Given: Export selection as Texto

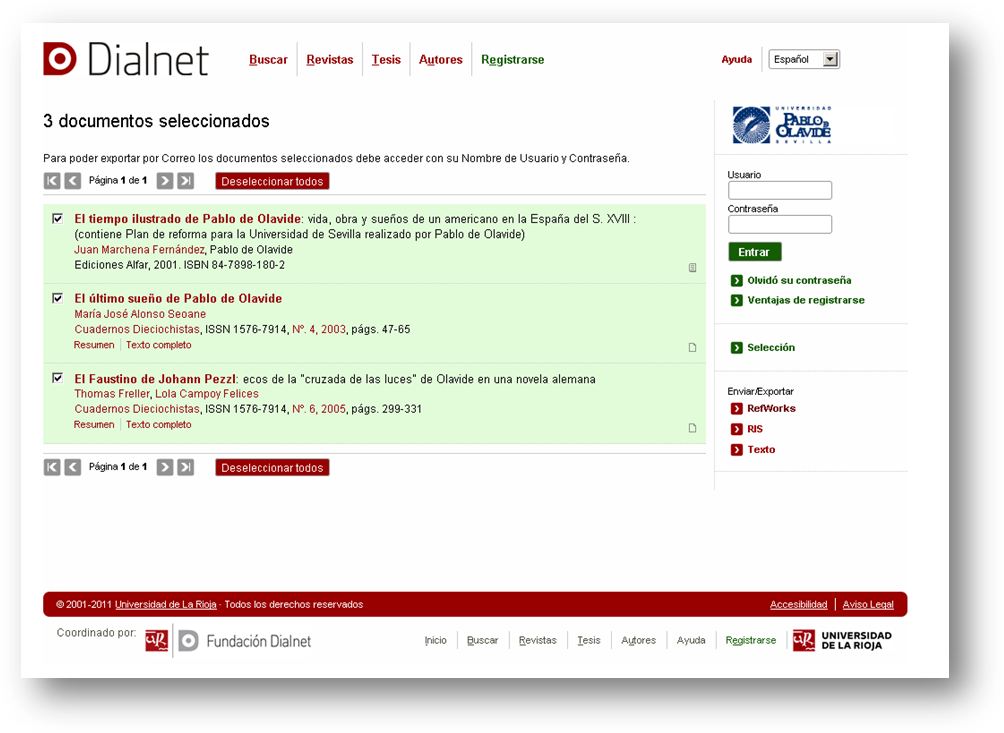Looking at the screenshot, I should click(x=761, y=449).
